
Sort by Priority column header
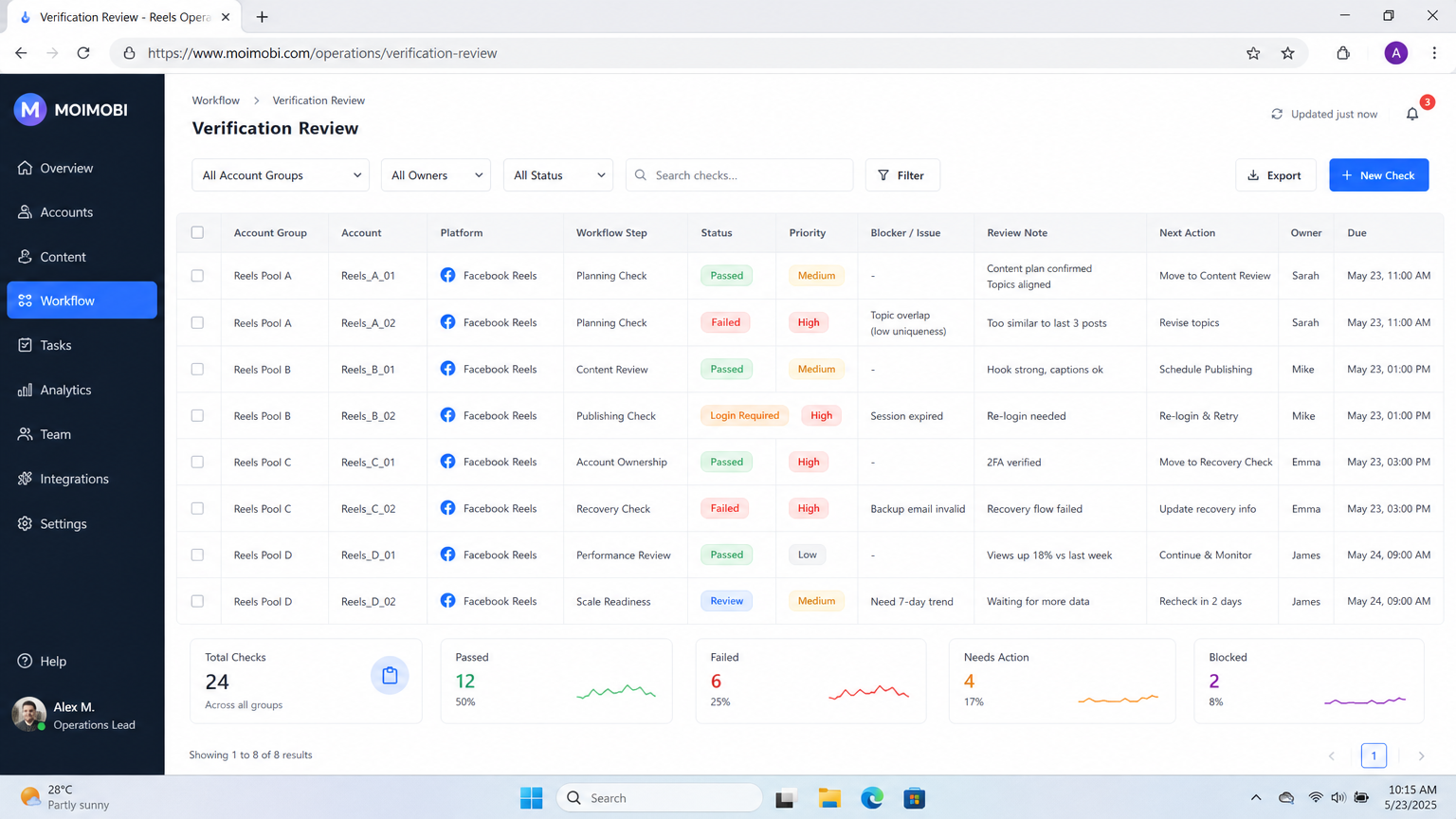(x=807, y=232)
